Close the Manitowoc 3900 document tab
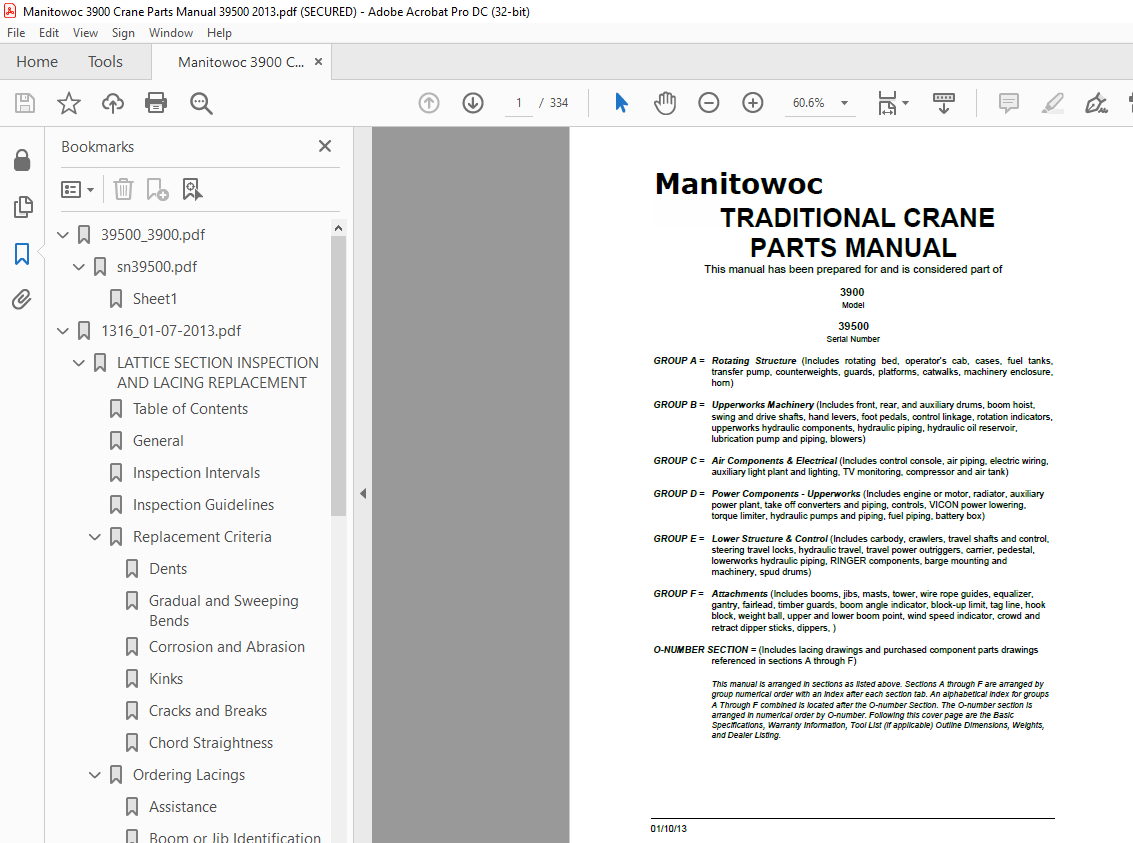Viewport: 1133px width, 843px height. pos(318,62)
